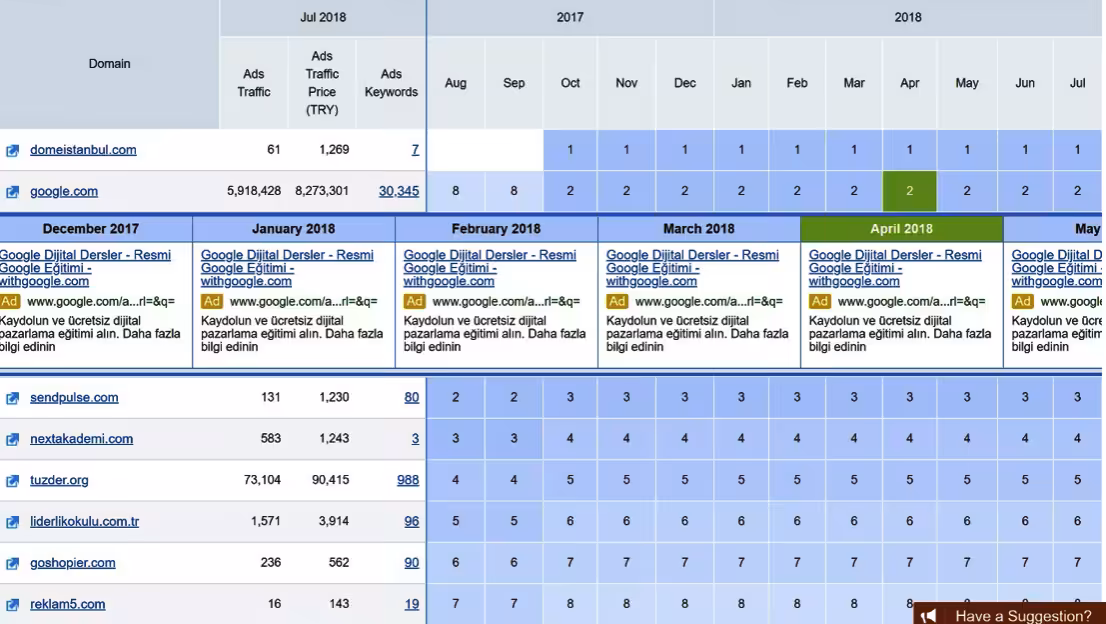
Task: Open tuzder.org ads keywords count 988
Action: 408,480
